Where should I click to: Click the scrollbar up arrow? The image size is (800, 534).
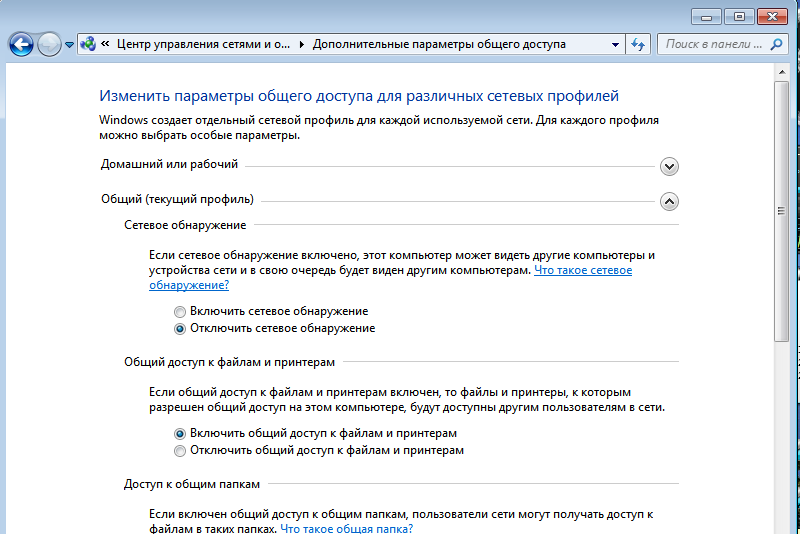coord(782,72)
